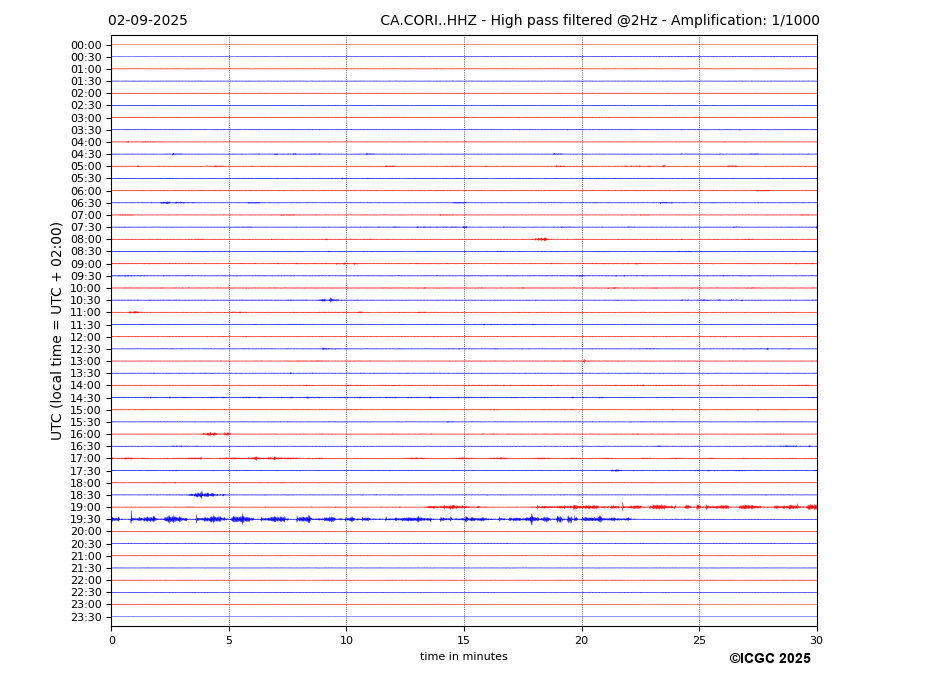Click the x-axis tick label 5

coord(229,640)
